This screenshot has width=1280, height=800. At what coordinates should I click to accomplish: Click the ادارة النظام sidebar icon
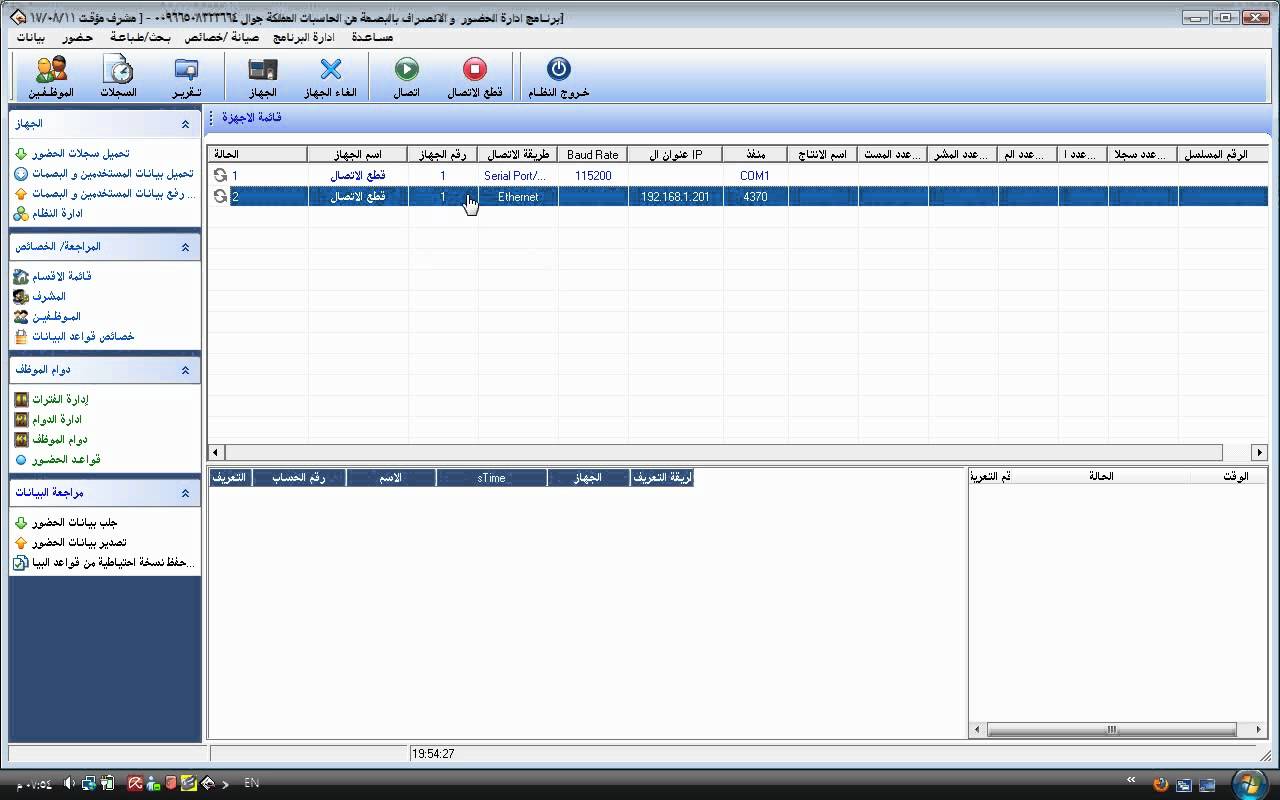pos(21,214)
